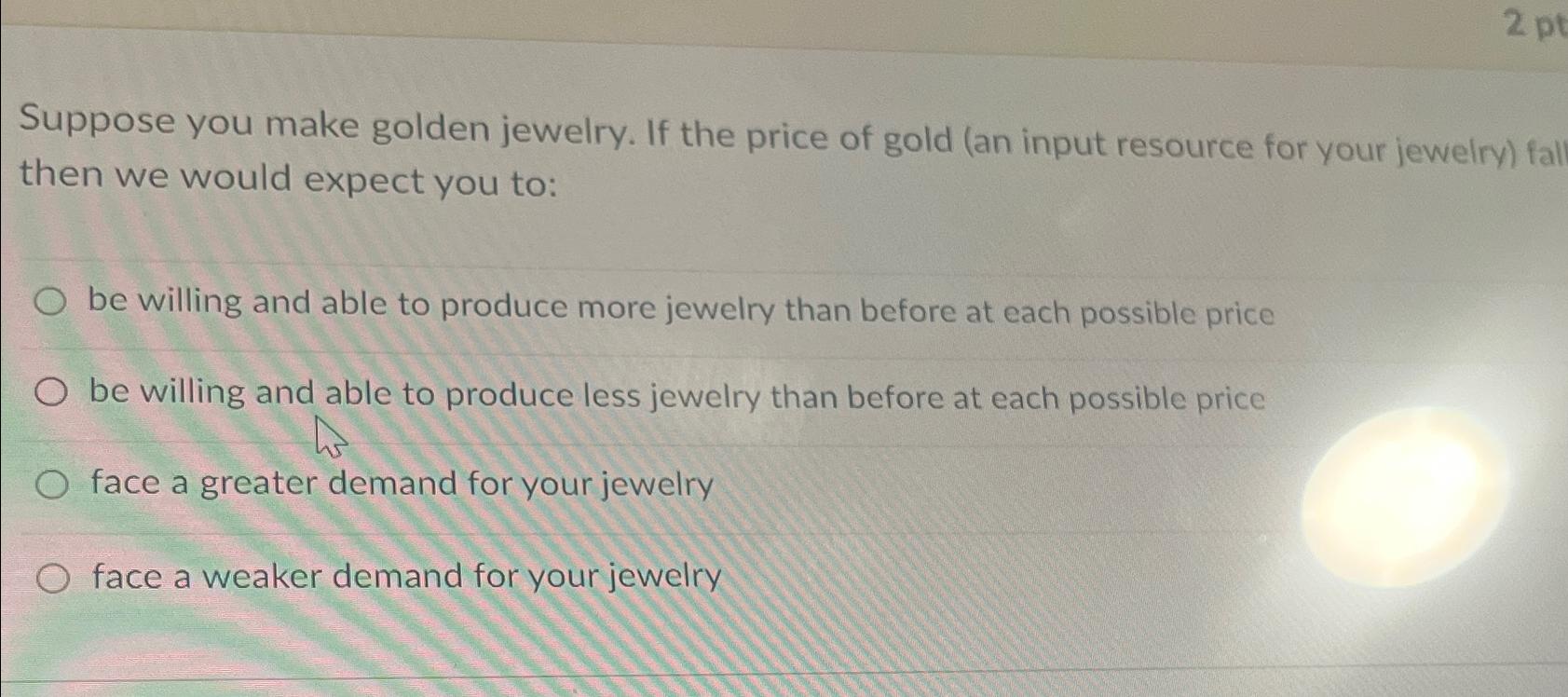Select the radio button for 'produce more jewelry'

click(53, 300)
